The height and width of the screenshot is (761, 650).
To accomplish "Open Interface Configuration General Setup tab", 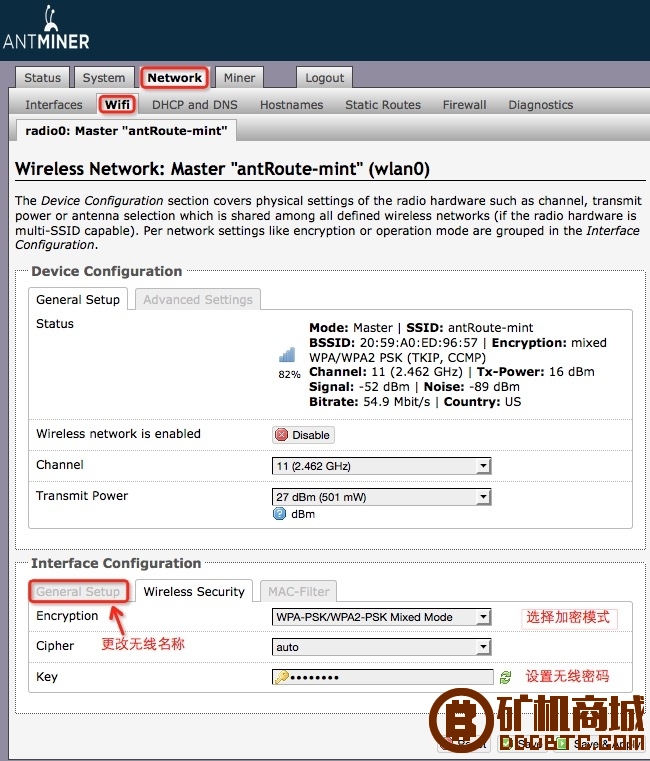I will [x=78, y=592].
